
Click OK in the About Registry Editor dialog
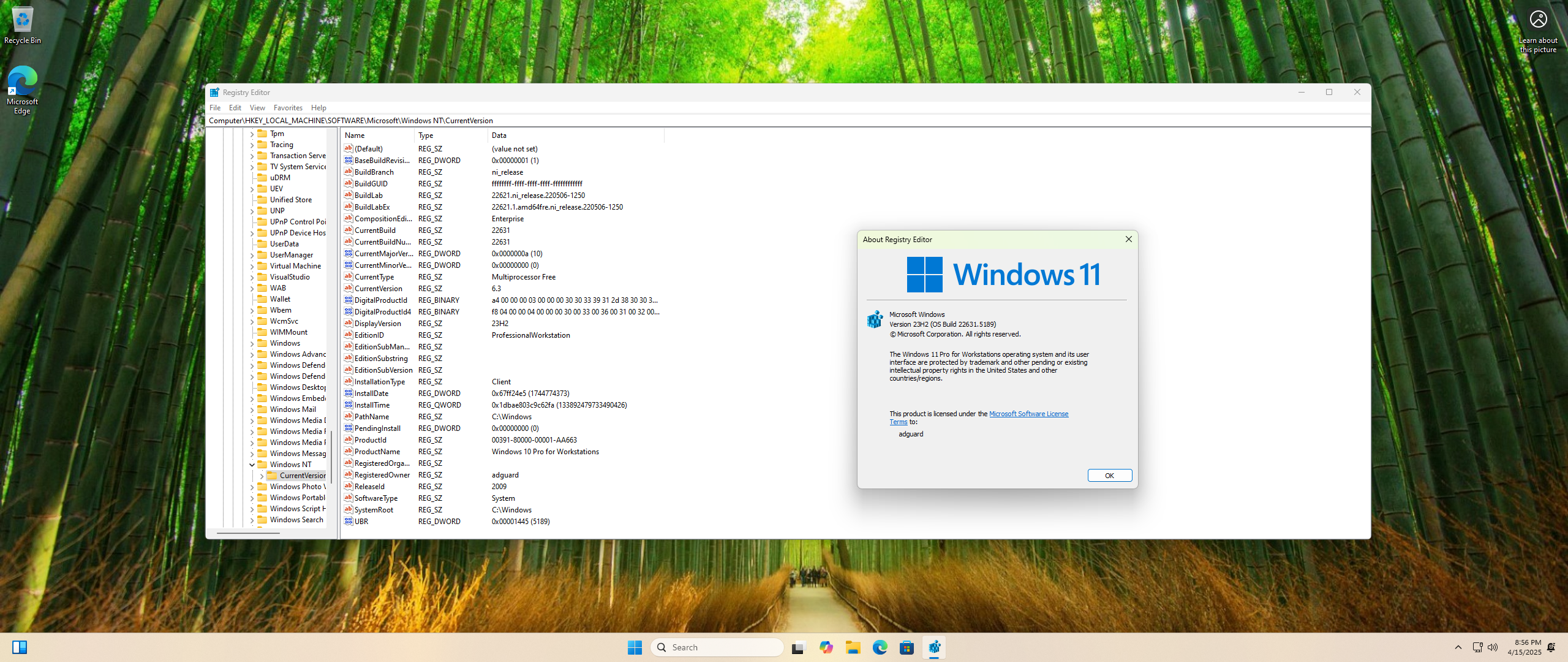[x=1109, y=475]
